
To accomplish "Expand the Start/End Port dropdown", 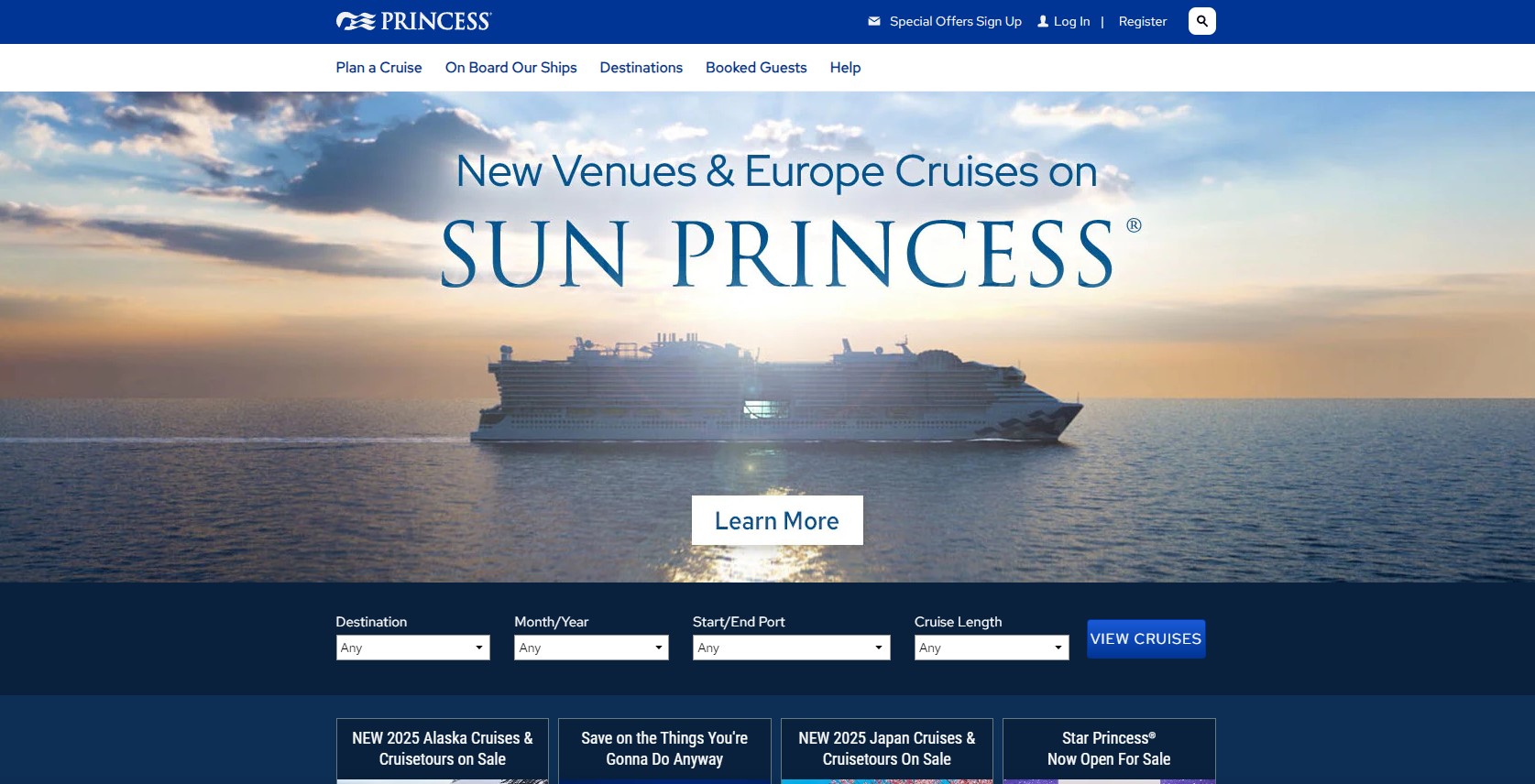I will click(791, 648).
